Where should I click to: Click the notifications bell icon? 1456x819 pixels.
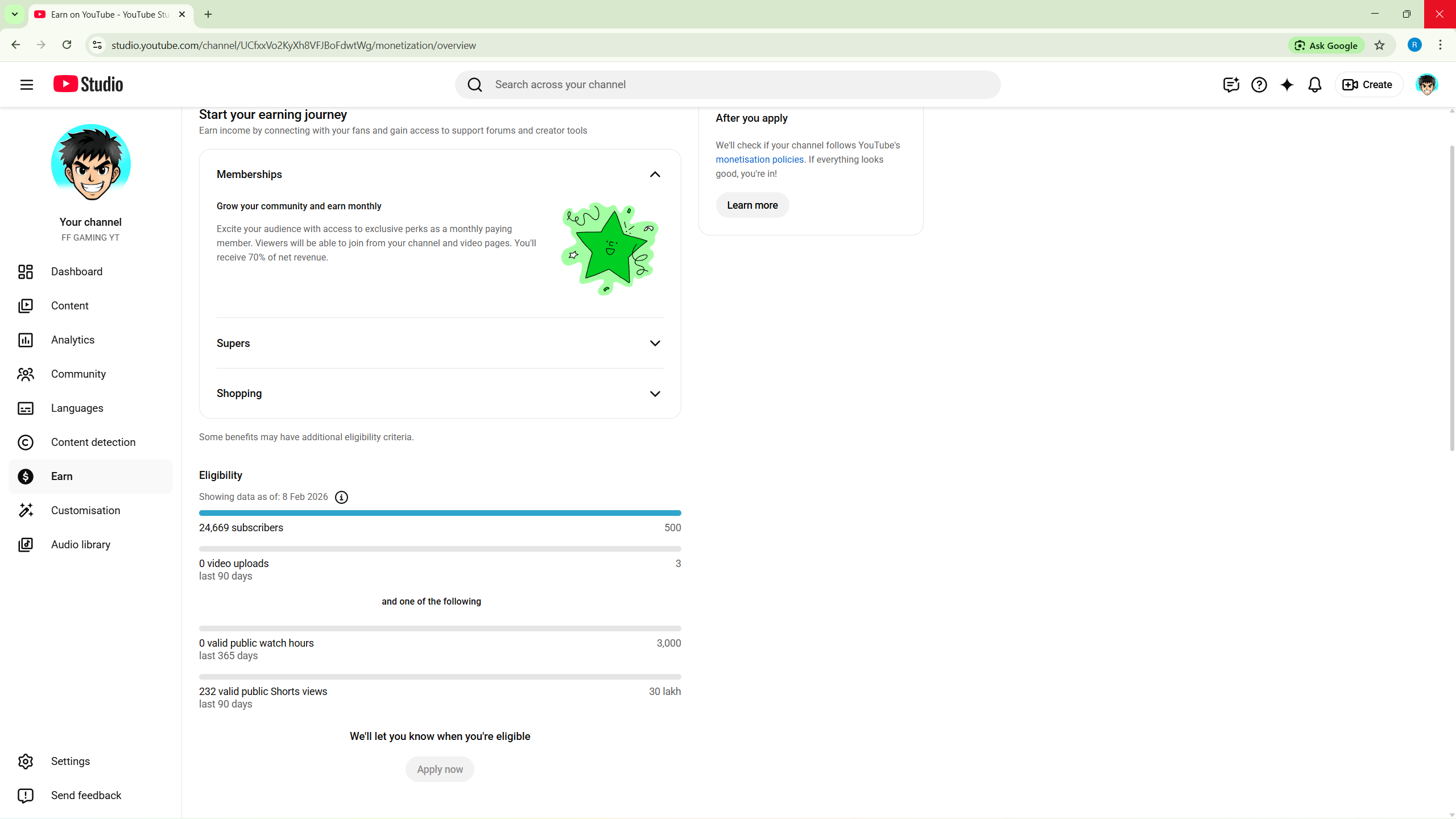[1314, 85]
